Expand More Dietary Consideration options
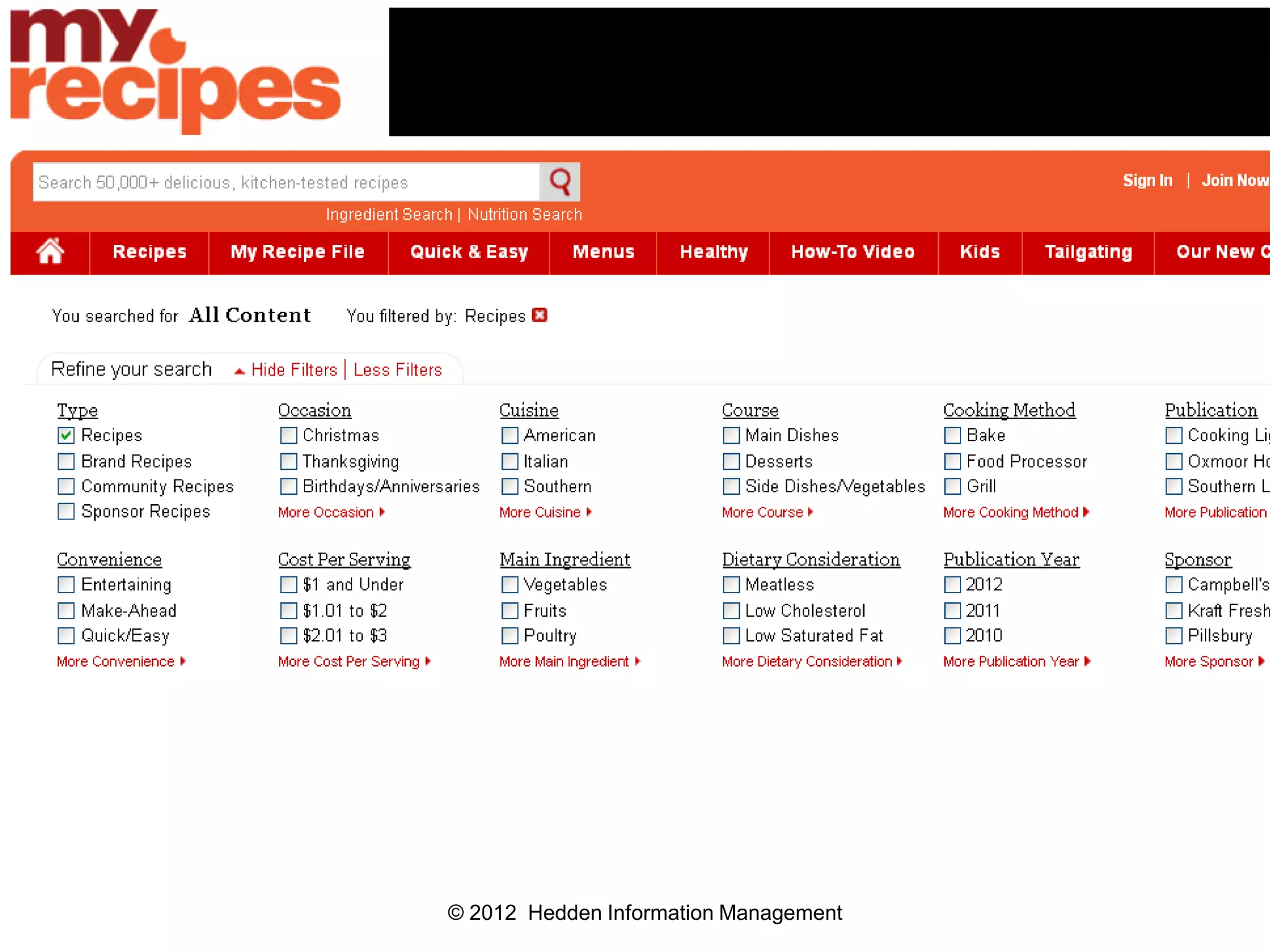 (x=812, y=662)
